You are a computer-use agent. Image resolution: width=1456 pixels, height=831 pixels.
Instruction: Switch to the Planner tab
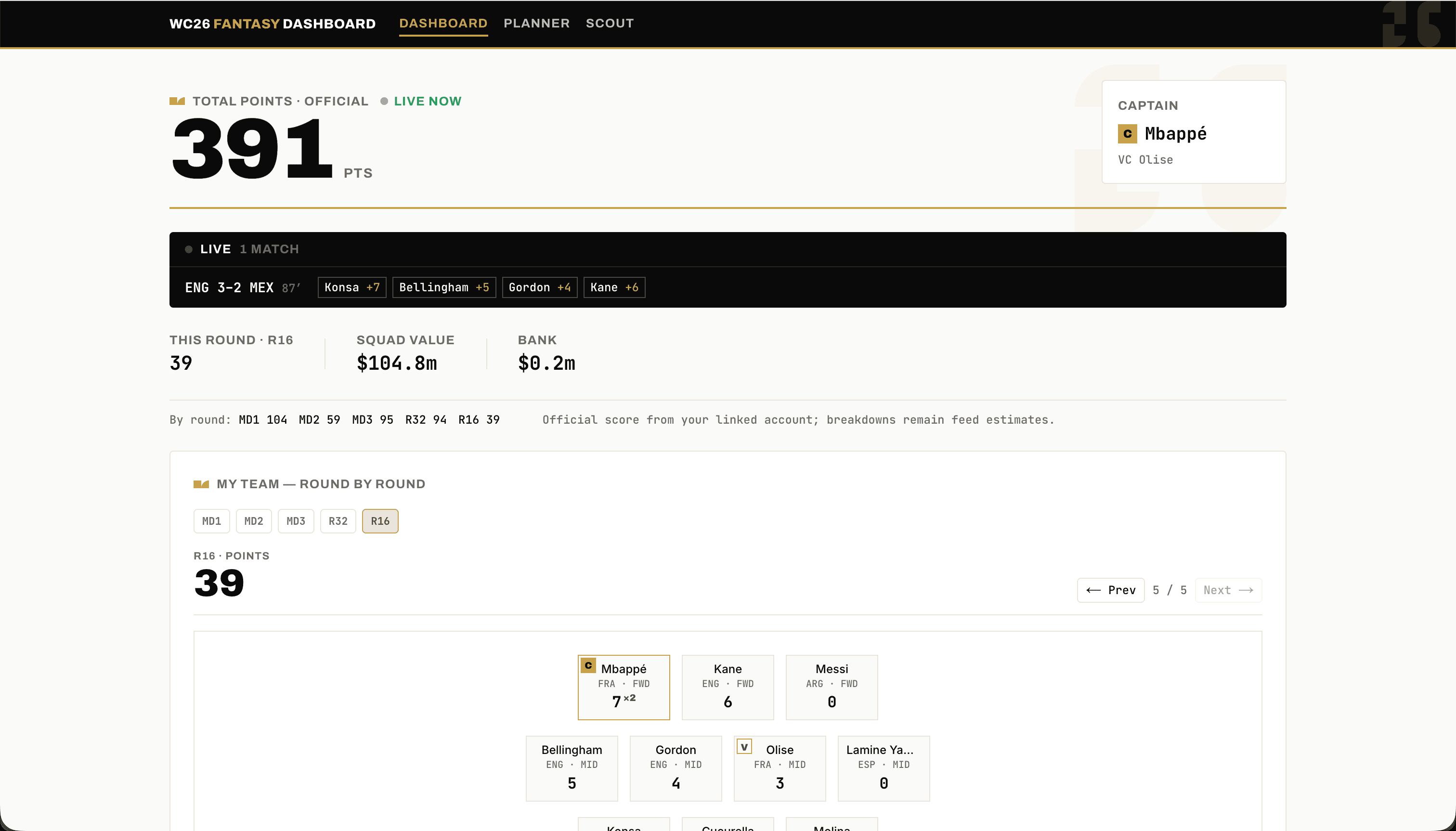click(536, 24)
